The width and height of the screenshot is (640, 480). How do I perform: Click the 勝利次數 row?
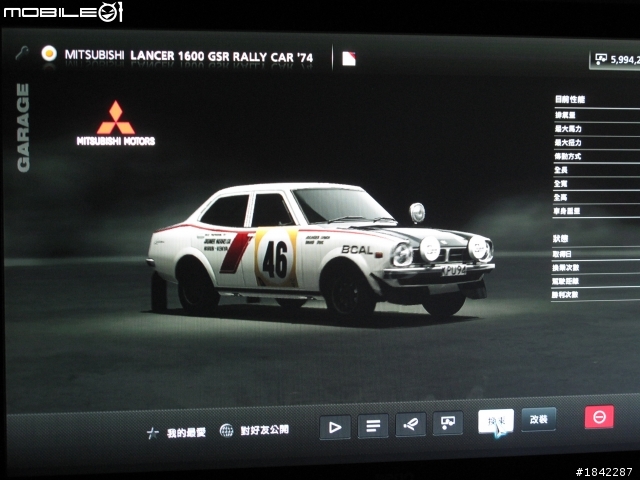[596, 294]
